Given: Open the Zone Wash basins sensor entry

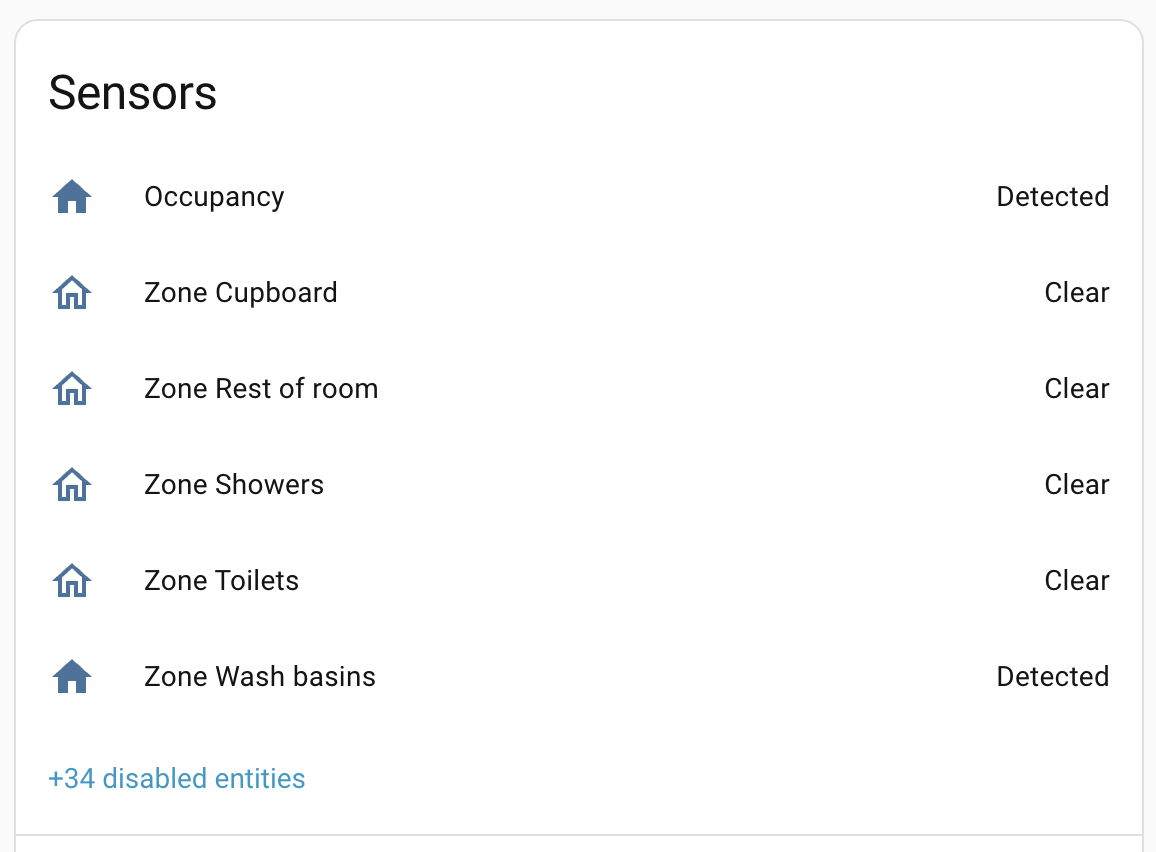Looking at the screenshot, I should (x=259, y=676).
